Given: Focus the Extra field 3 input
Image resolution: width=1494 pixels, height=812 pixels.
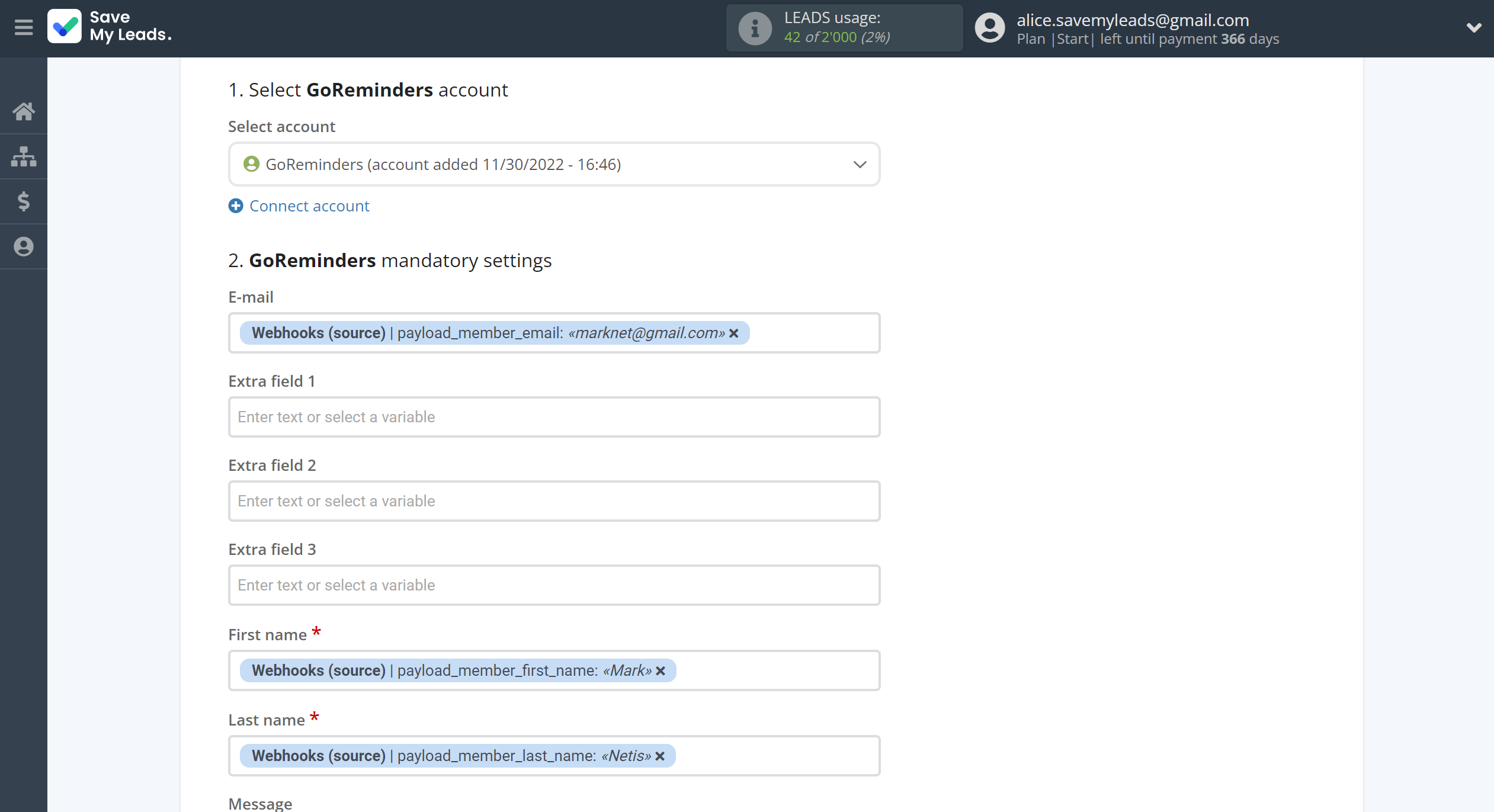Looking at the screenshot, I should click(554, 585).
